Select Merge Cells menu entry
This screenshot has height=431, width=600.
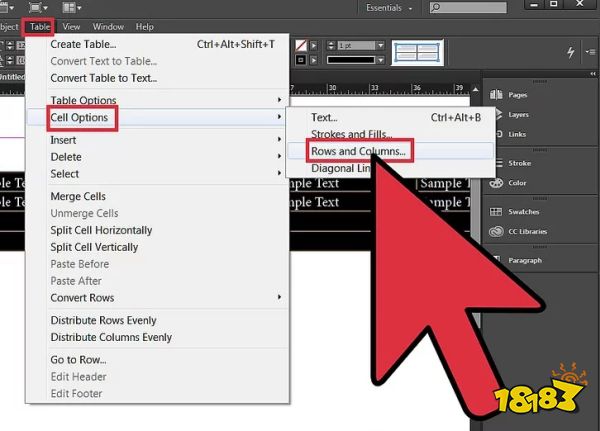pos(78,197)
